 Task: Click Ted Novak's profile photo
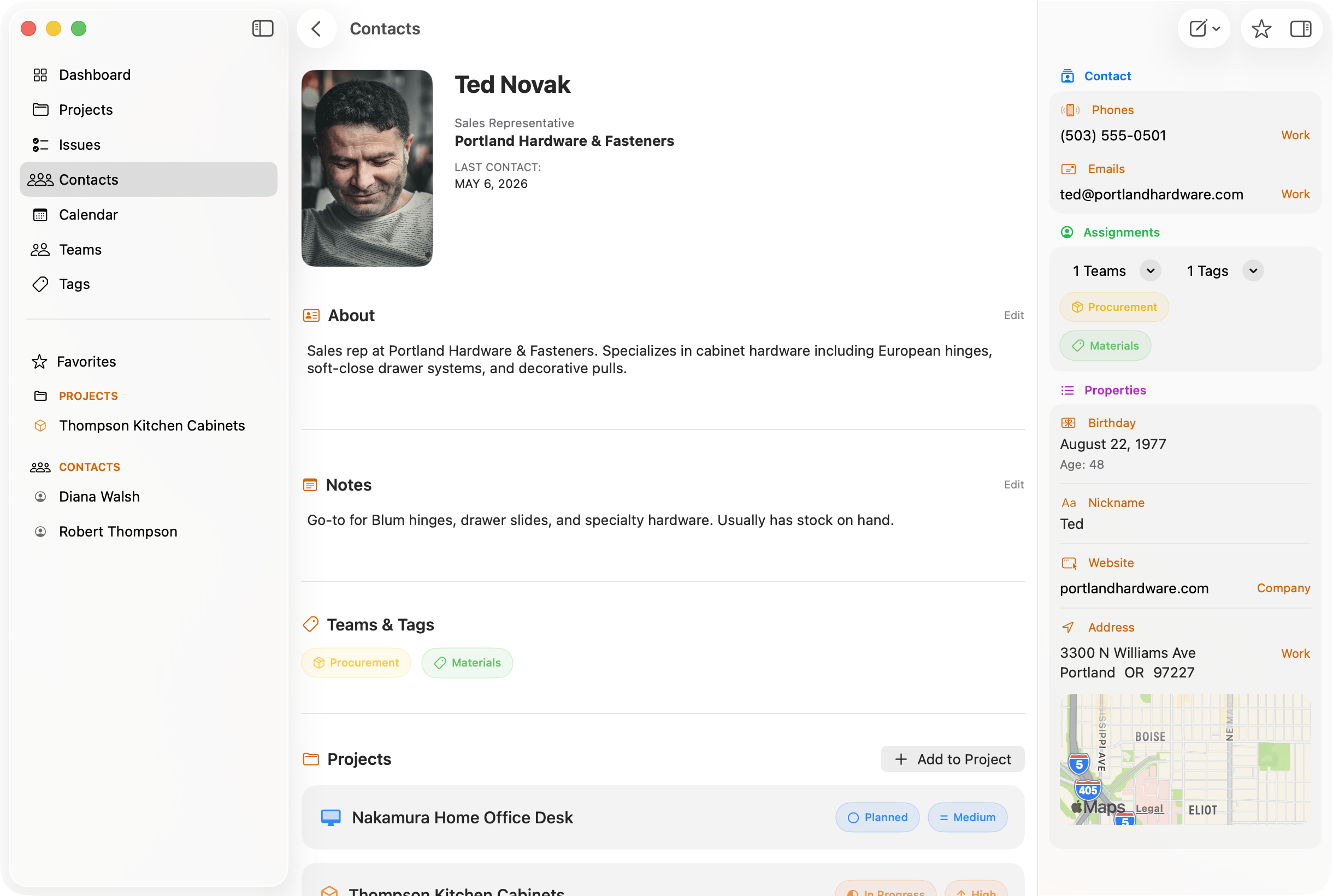[367, 168]
